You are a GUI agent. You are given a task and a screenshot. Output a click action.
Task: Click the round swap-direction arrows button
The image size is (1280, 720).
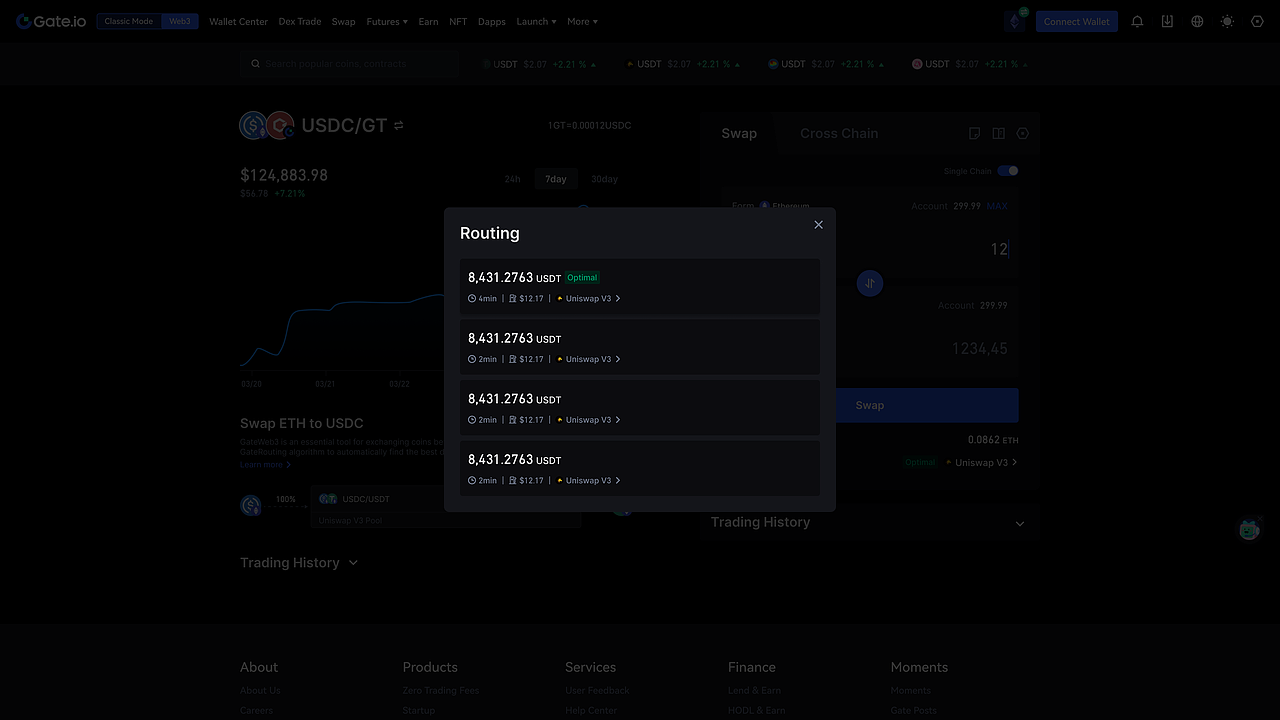coord(870,284)
